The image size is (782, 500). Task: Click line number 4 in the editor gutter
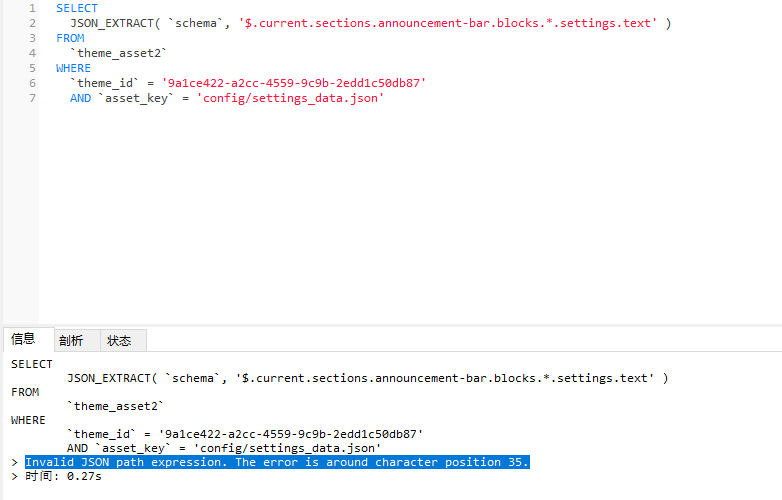tap(32, 53)
